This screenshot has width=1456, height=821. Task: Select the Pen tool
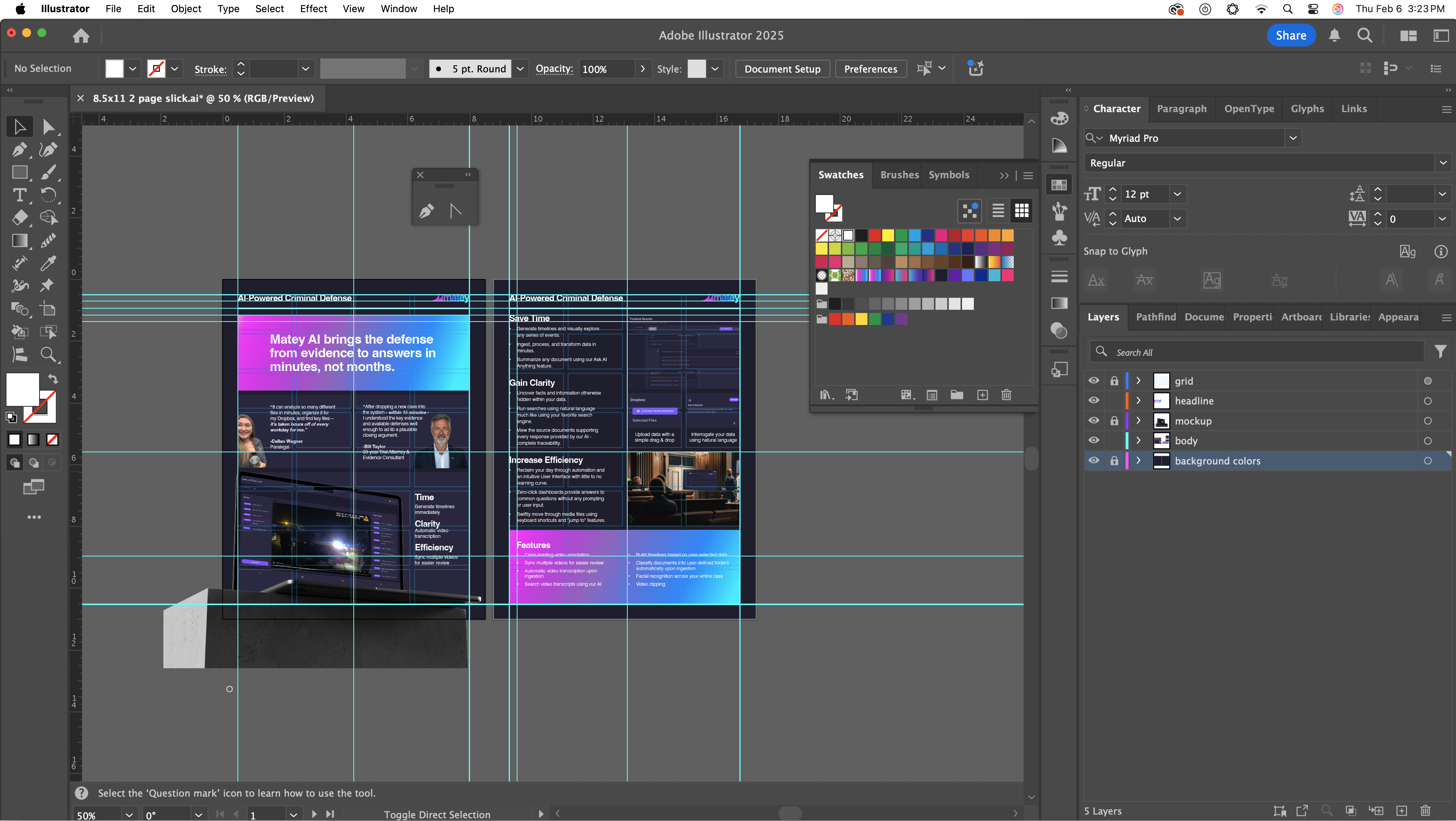click(x=20, y=149)
